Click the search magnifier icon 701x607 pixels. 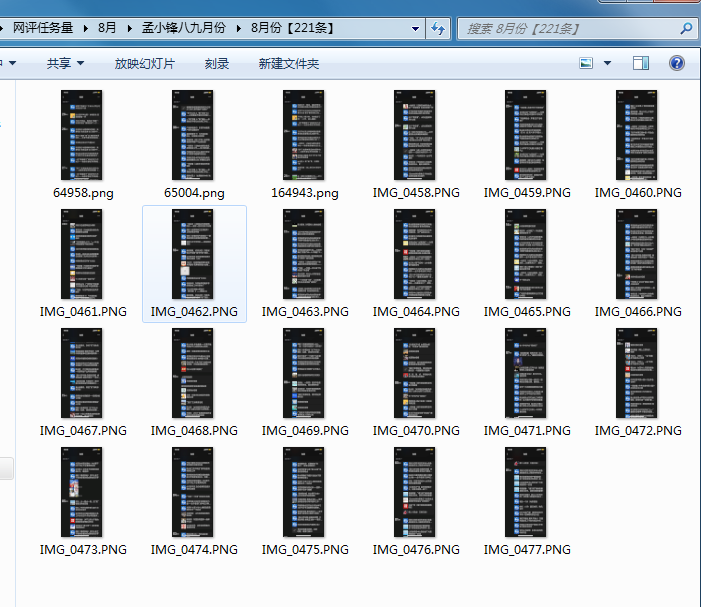click(x=686, y=29)
